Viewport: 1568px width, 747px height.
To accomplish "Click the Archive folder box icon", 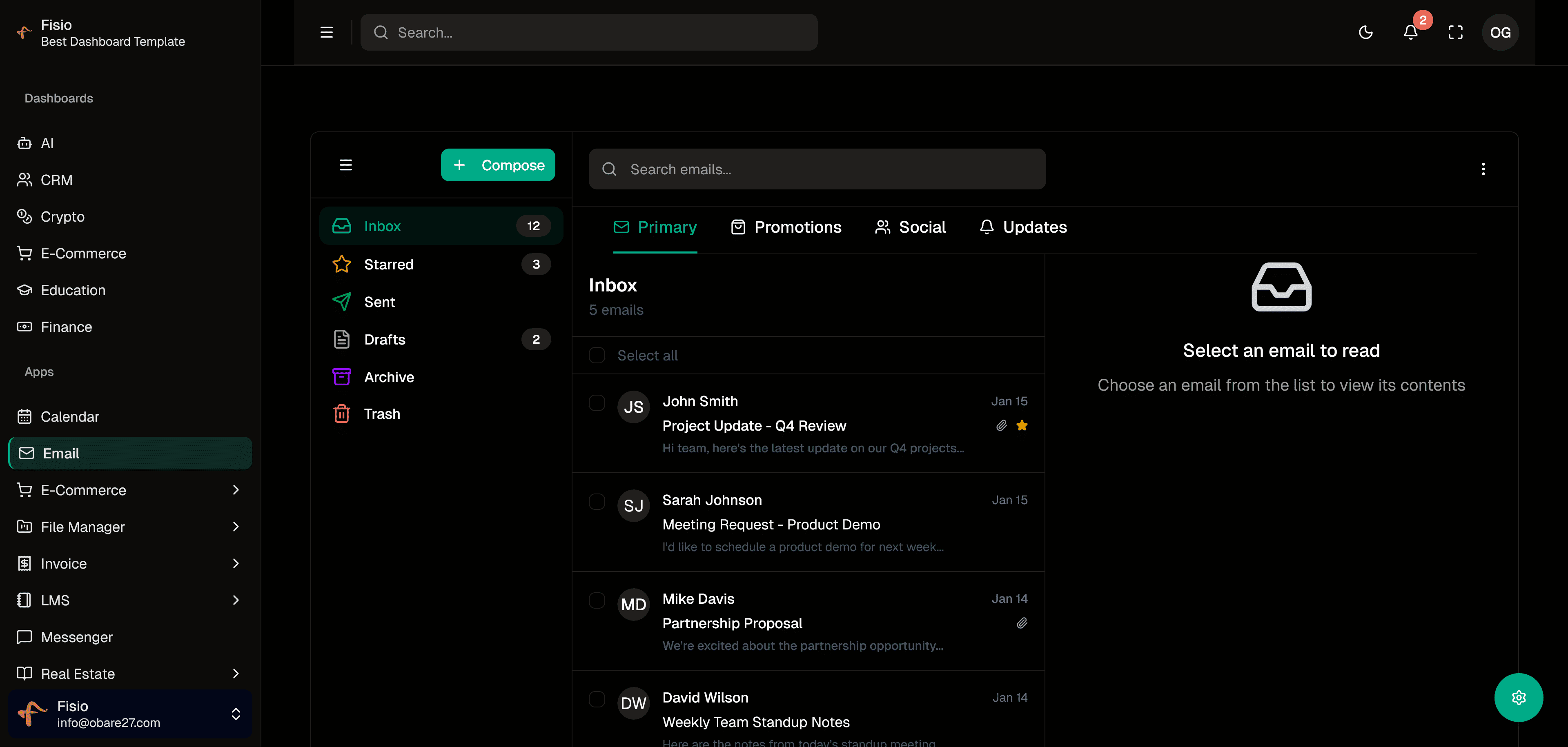I will click(x=341, y=376).
